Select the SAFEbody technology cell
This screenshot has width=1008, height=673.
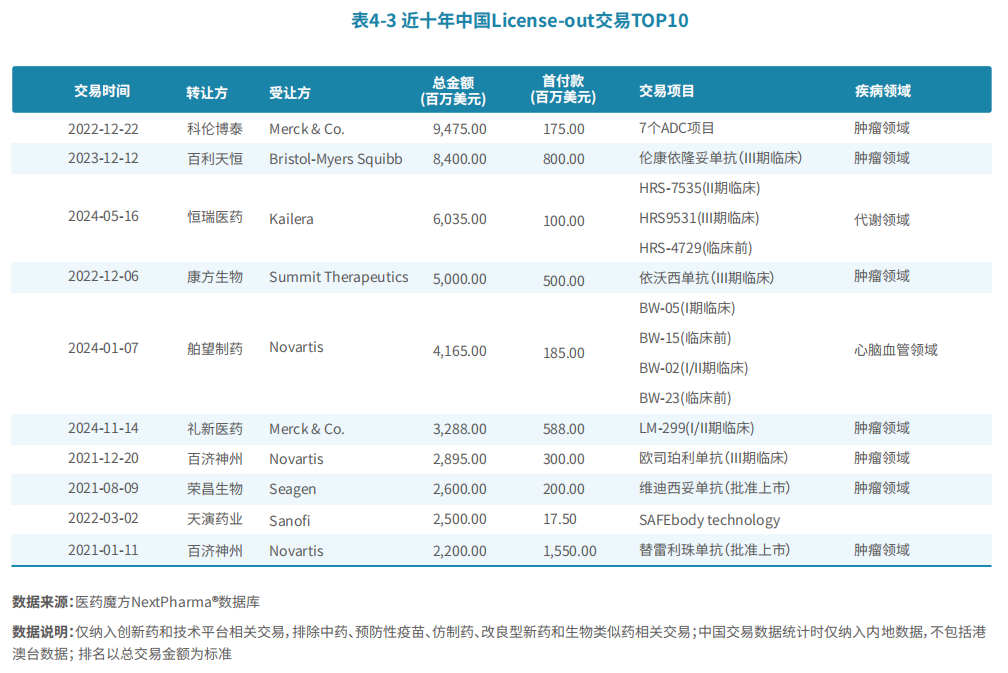point(709,520)
